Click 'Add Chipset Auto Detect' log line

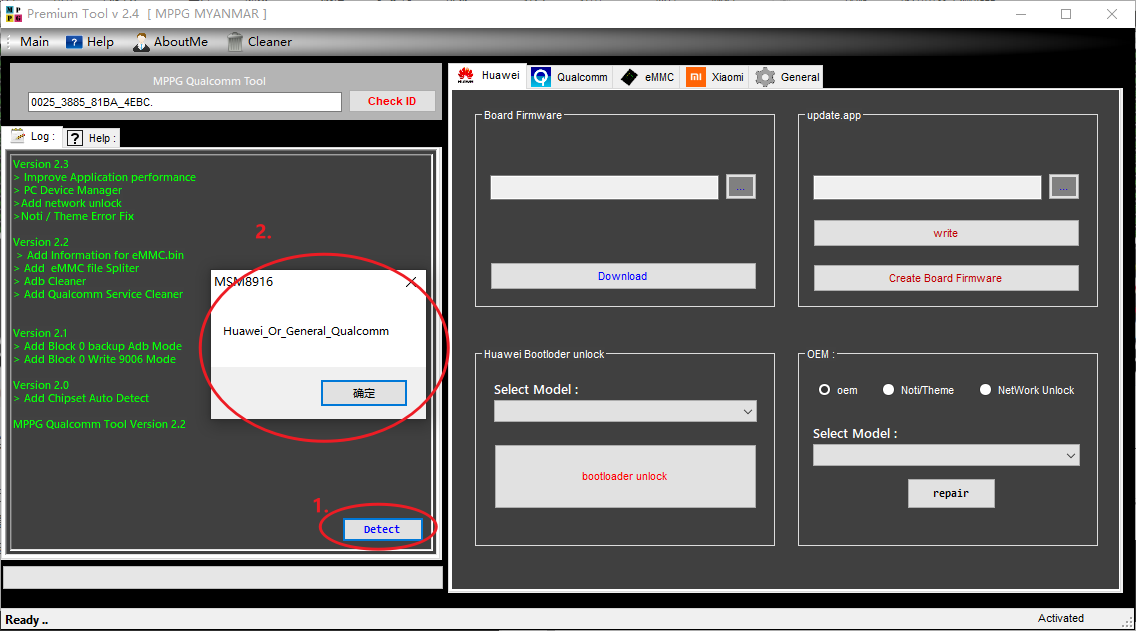click(x=81, y=398)
